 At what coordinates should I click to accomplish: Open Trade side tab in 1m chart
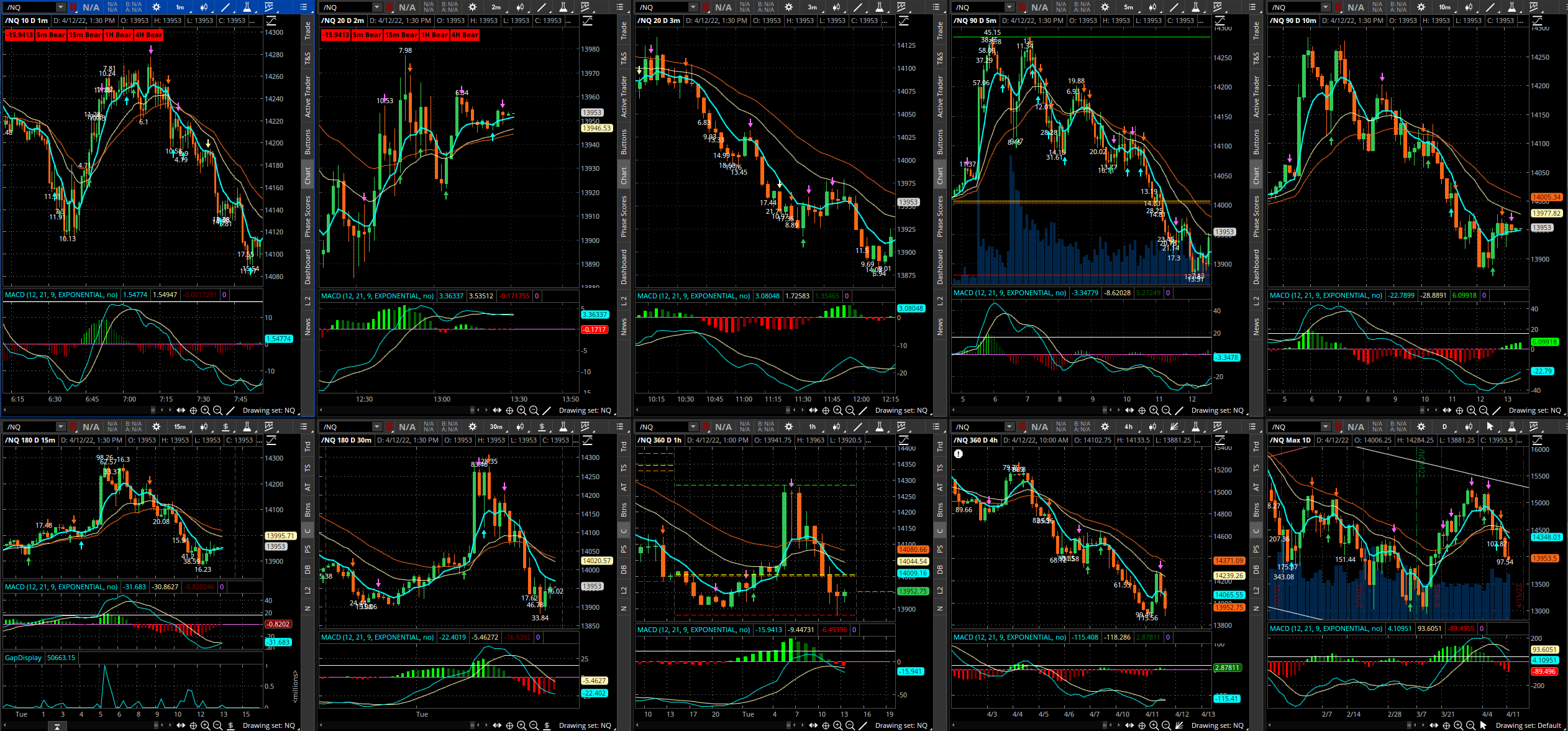click(x=308, y=31)
